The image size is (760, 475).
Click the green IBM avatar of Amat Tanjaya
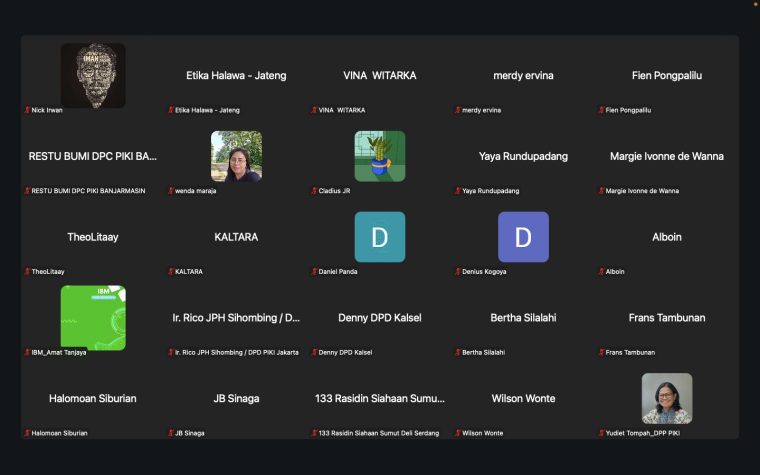coord(93,318)
